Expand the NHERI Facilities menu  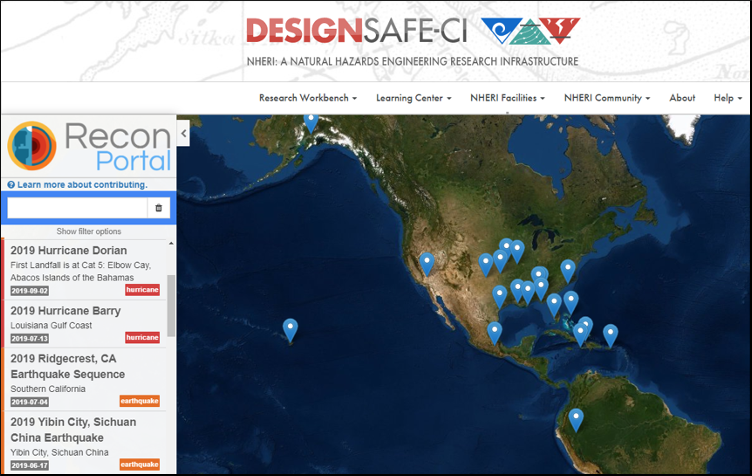pos(507,98)
